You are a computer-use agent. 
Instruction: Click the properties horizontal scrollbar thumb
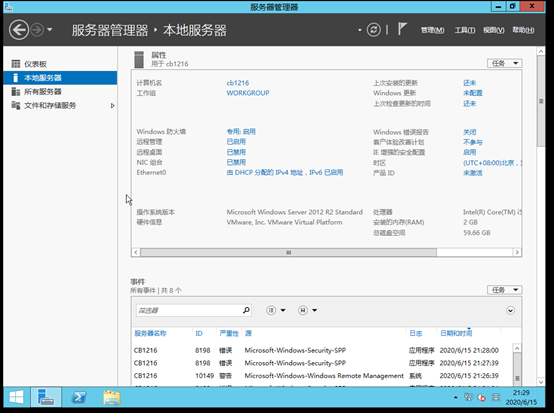tap(288, 252)
